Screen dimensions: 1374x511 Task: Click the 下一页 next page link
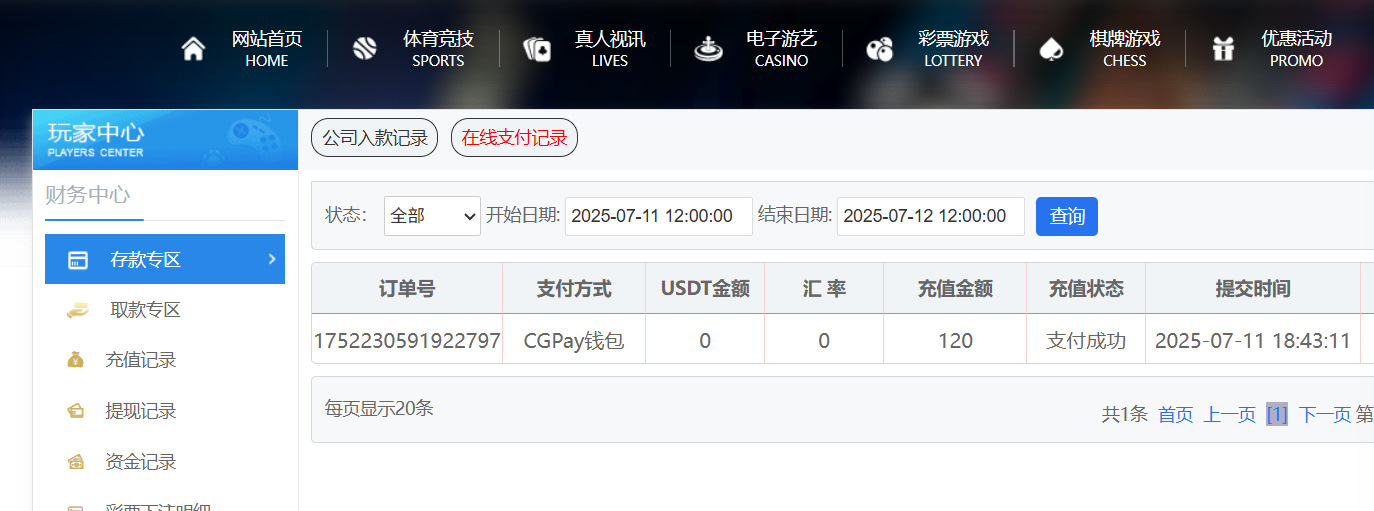click(x=1324, y=415)
